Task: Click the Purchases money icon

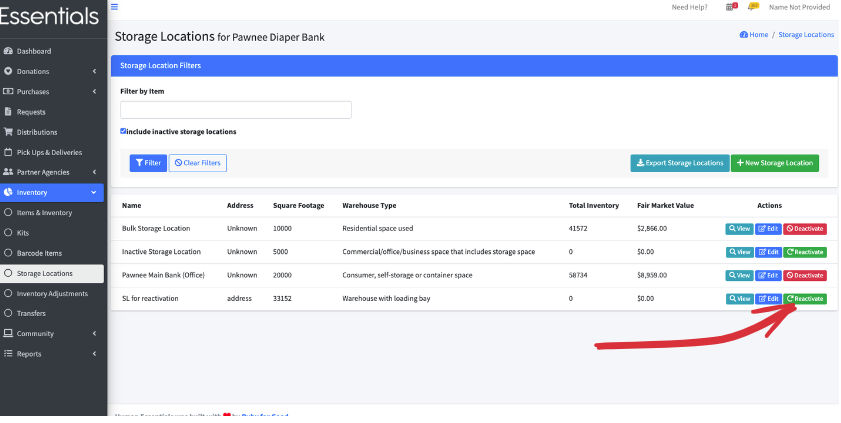Action: pyautogui.click(x=8, y=92)
